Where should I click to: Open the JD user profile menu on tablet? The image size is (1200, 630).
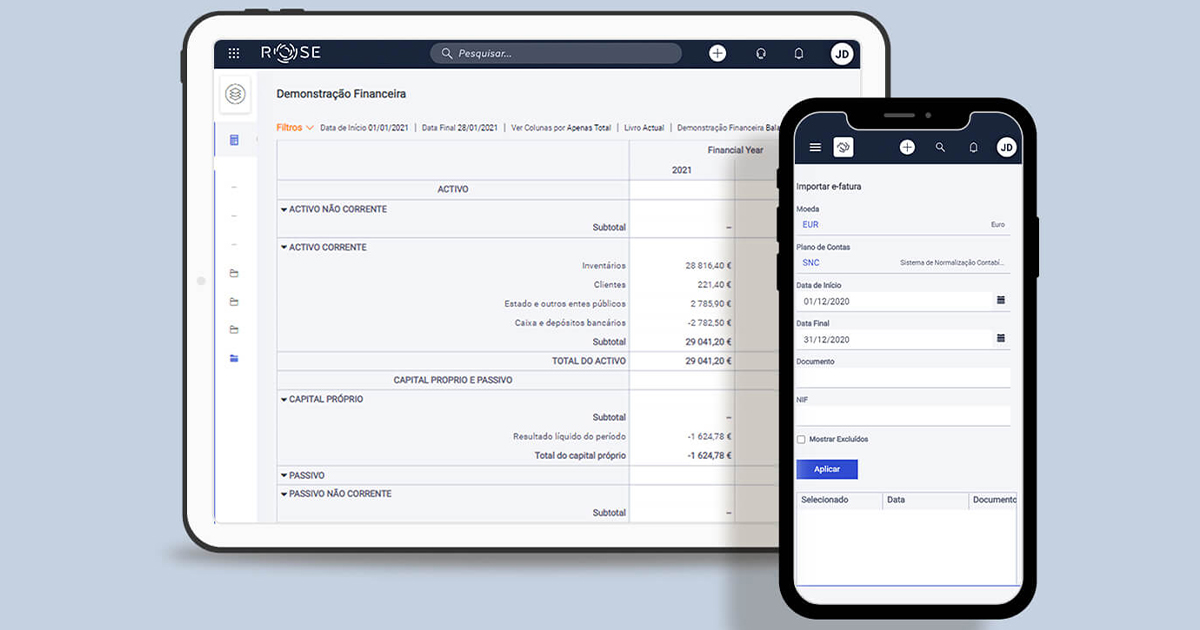(x=842, y=54)
